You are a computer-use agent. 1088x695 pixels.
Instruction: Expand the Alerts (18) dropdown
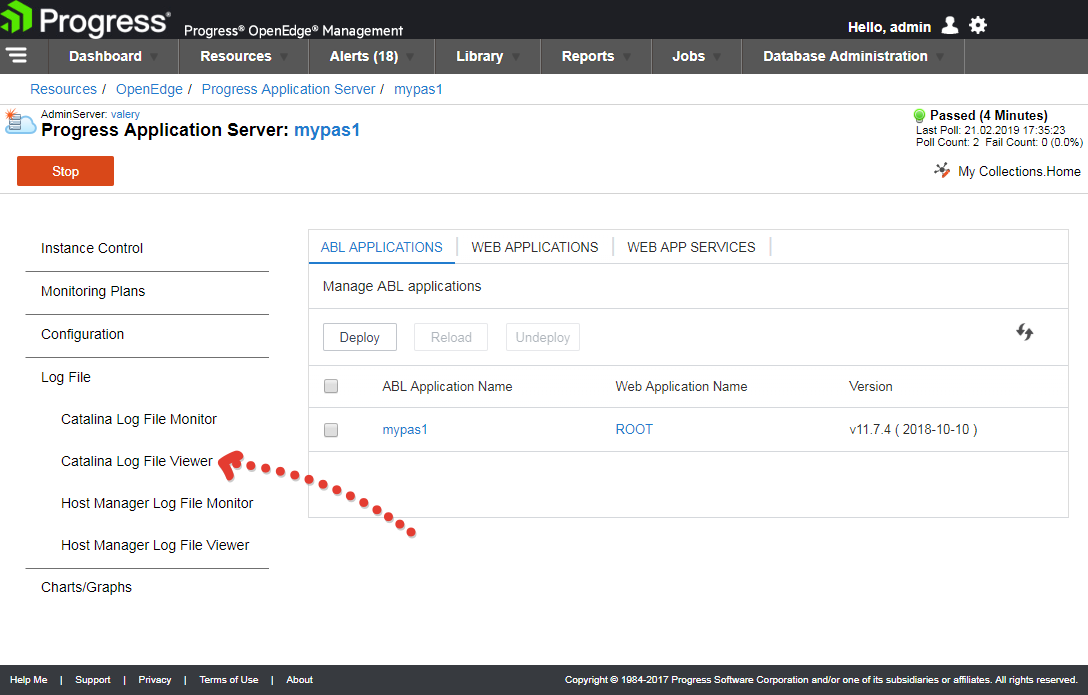tap(371, 57)
